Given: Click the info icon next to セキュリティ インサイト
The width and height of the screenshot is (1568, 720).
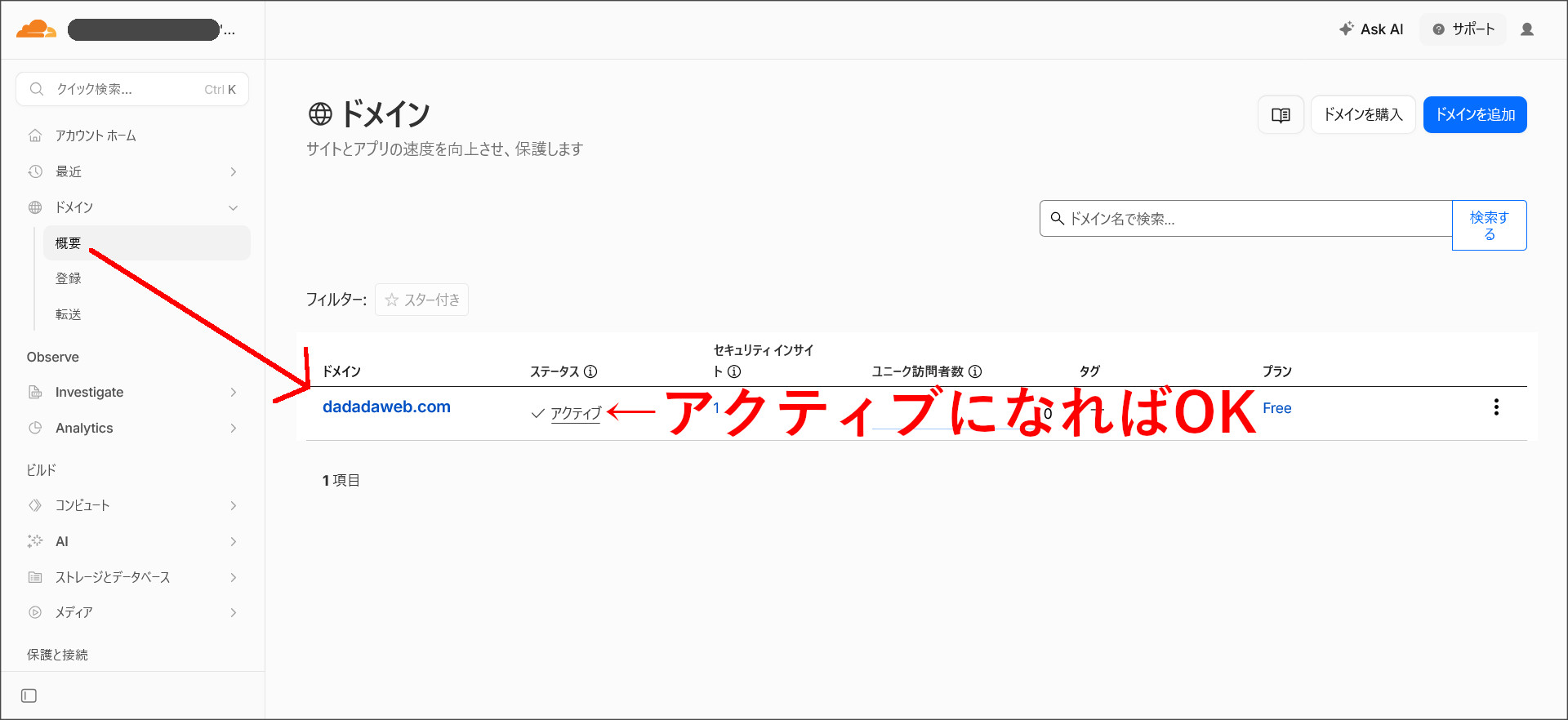Looking at the screenshot, I should tap(734, 371).
